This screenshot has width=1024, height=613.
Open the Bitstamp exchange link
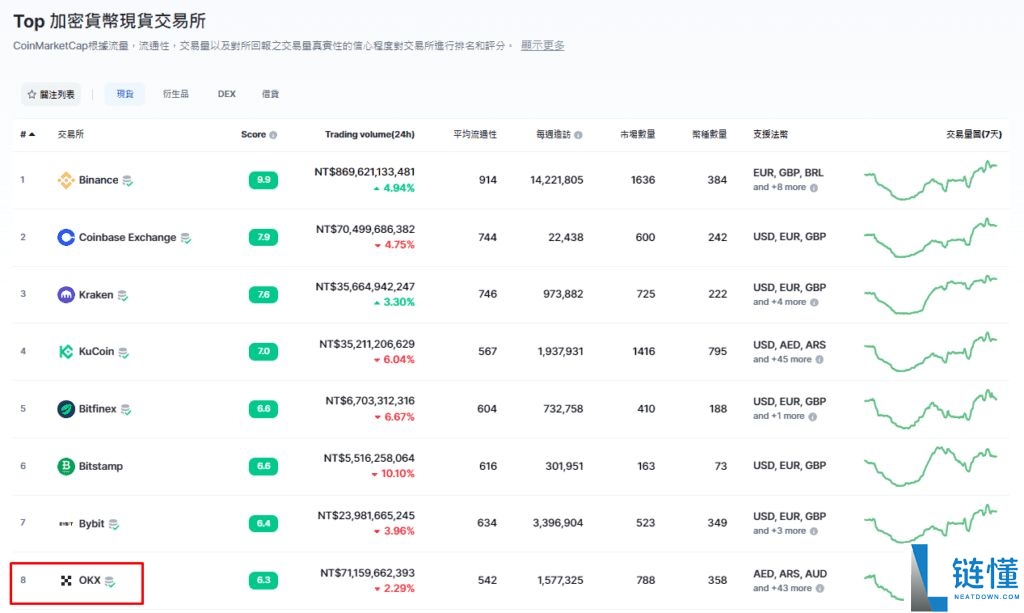tap(101, 466)
